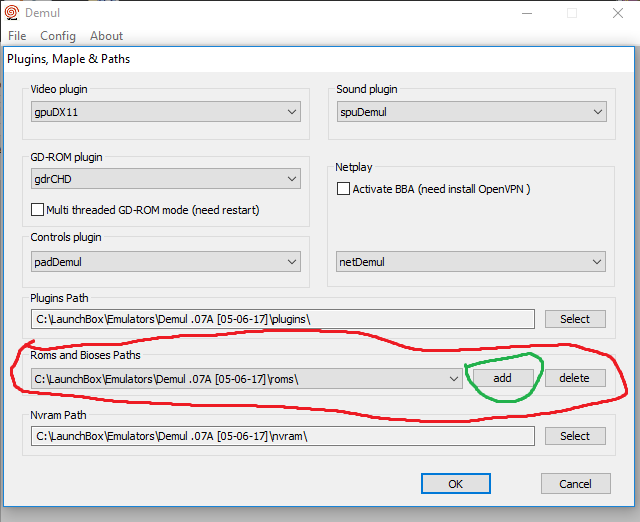
Task: Click the 'Video plugin' group label
Action: coord(59,89)
